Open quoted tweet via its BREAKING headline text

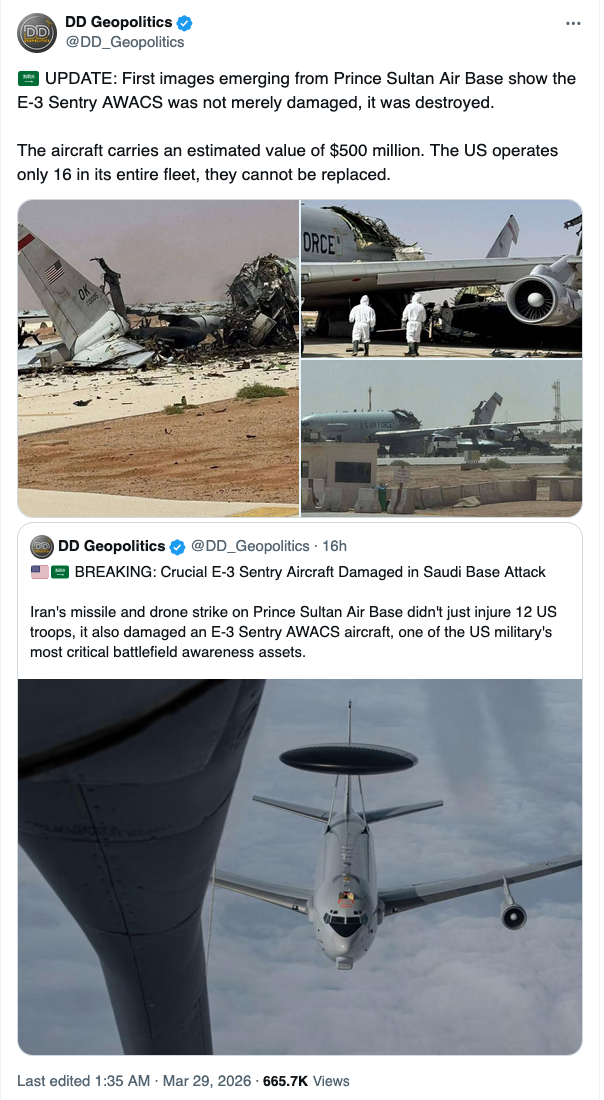pyautogui.click(x=310, y=572)
